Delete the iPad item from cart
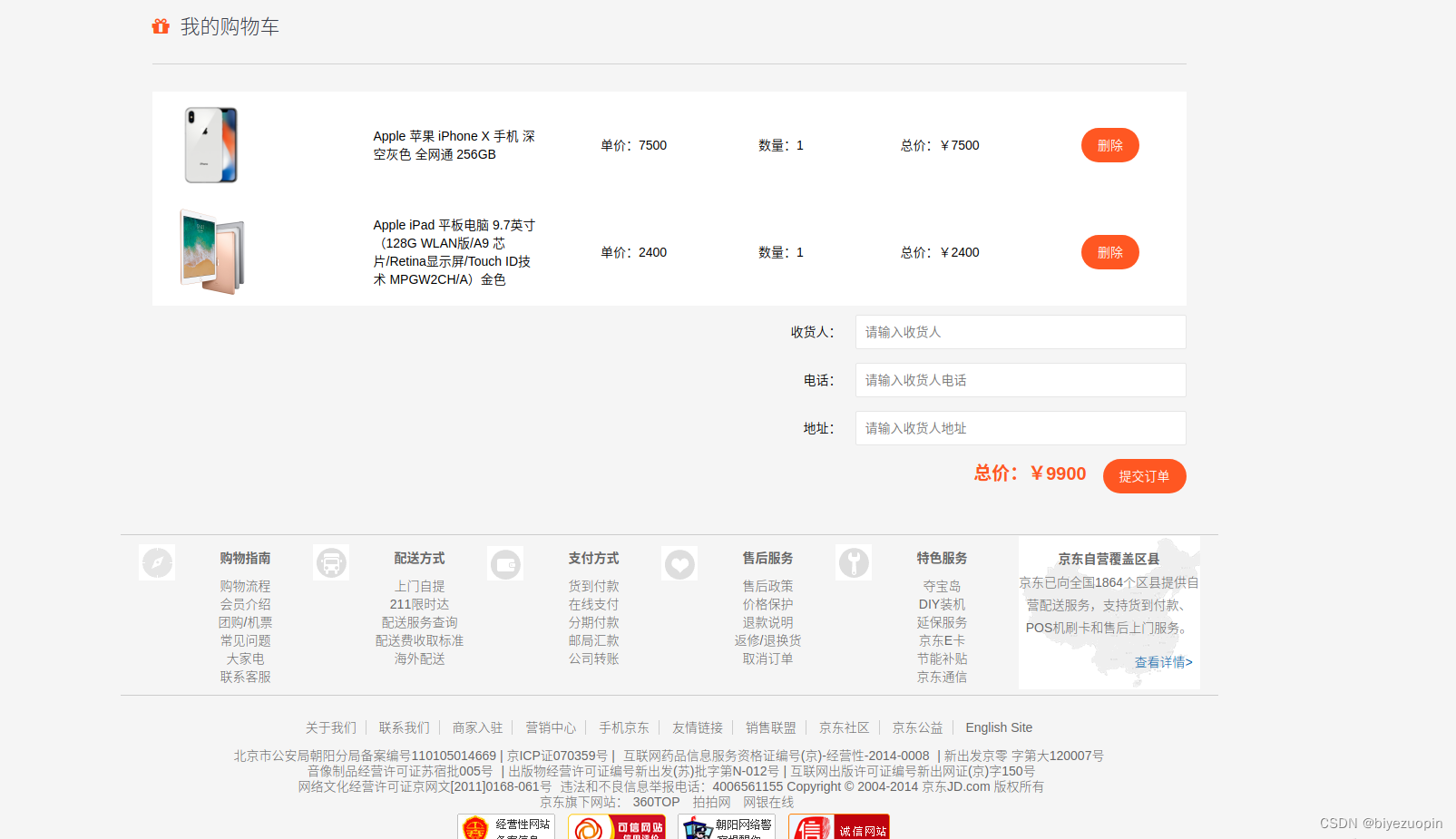The height and width of the screenshot is (839, 1456). pos(1110,252)
